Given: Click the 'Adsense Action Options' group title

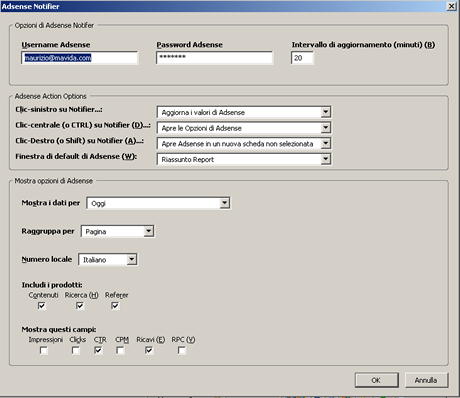Looking at the screenshot, I should 51,96.
